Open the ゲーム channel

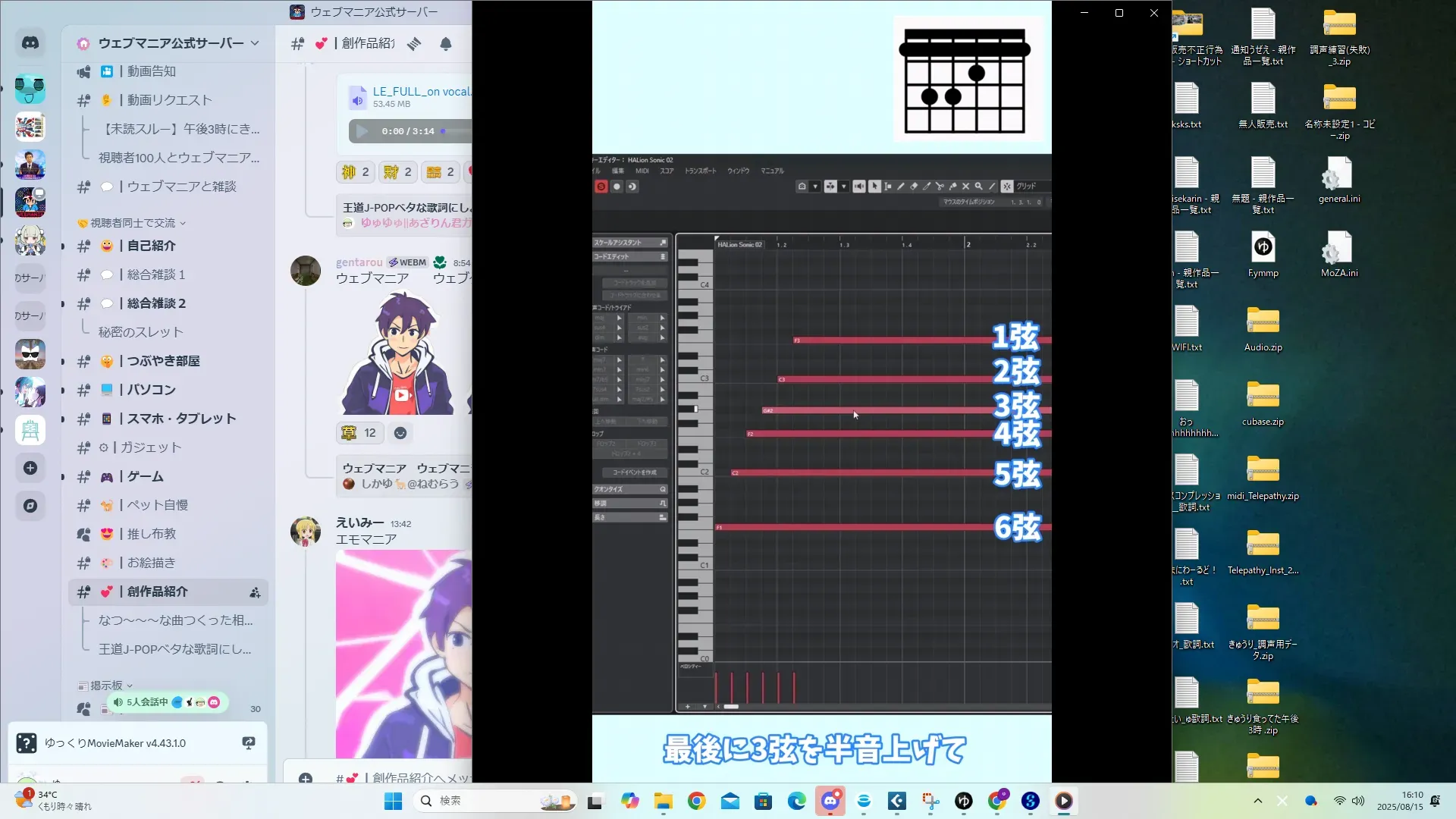tap(145, 476)
